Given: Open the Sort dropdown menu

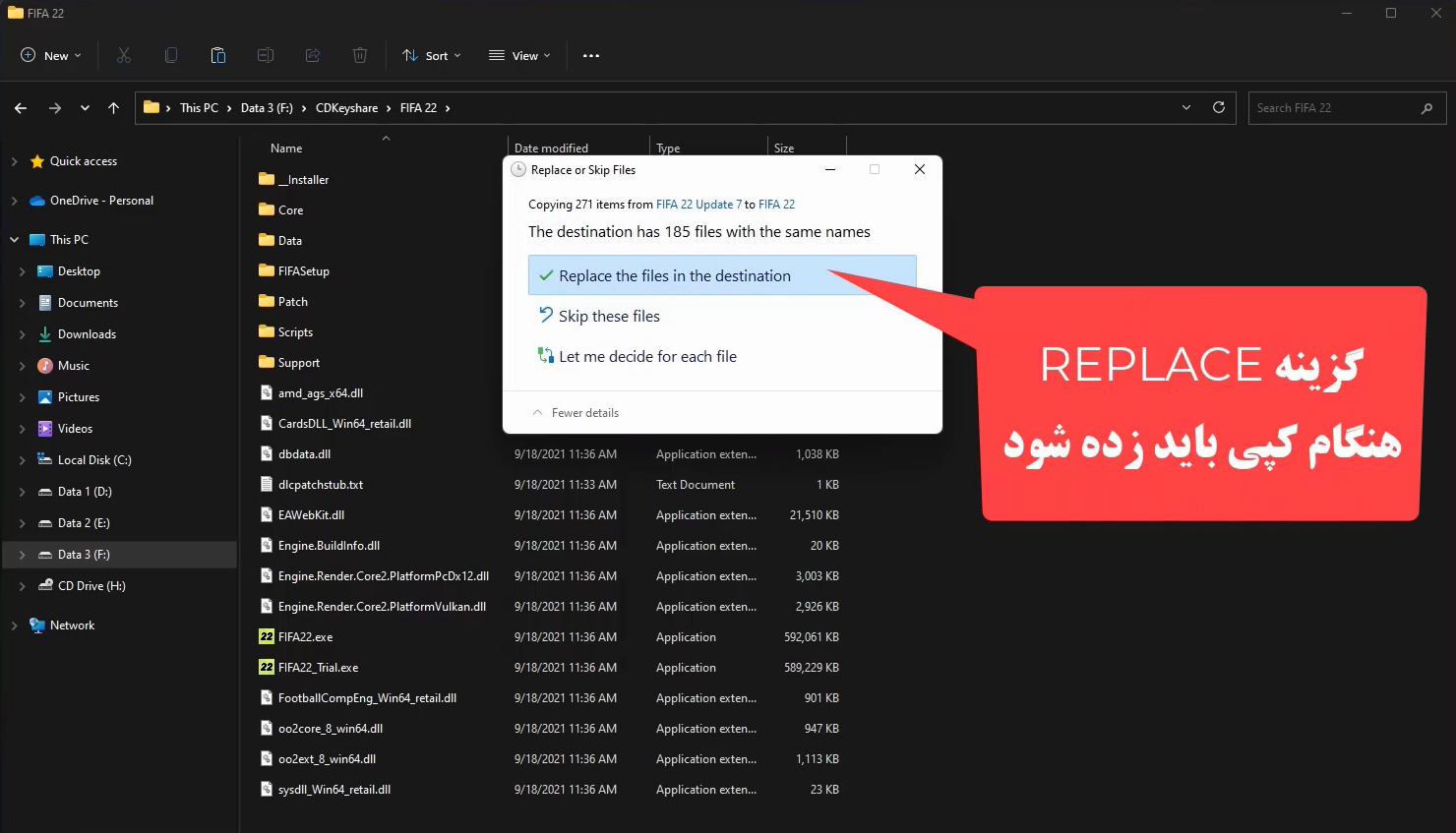Looking at the screenshot, I should [431, 56].
